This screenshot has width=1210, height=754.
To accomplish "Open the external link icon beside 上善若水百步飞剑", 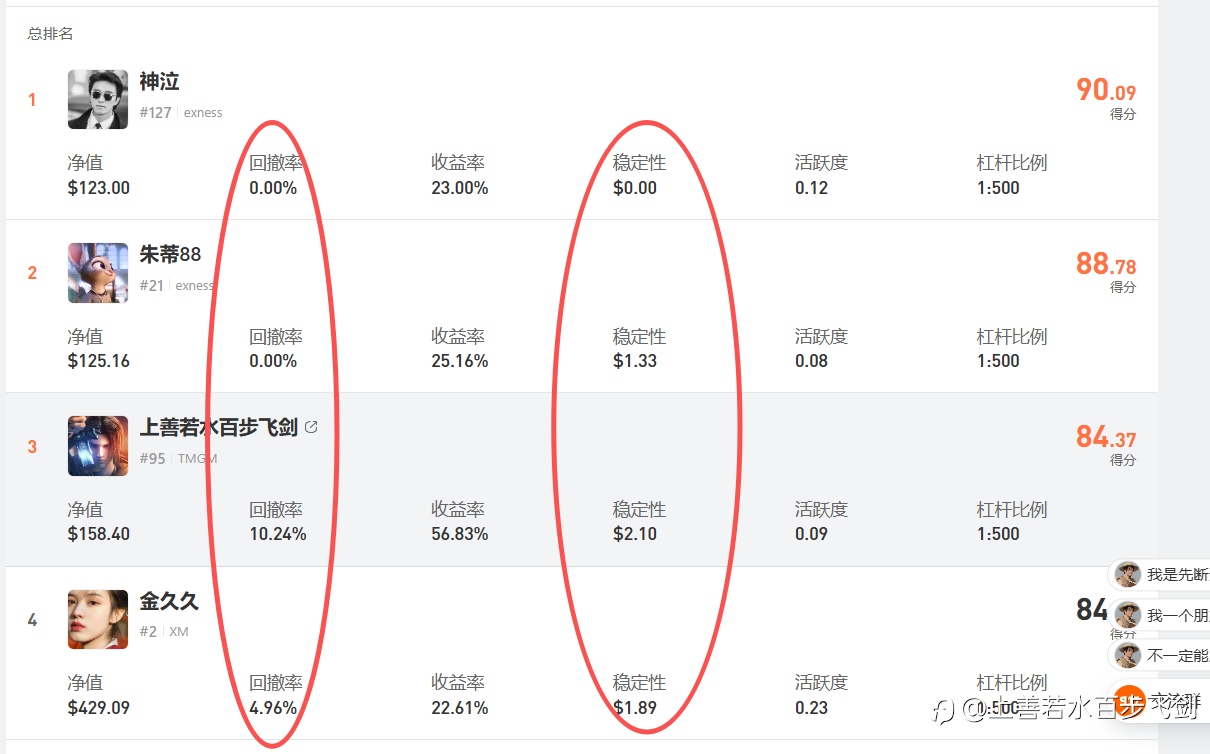I will click(311, 427).
